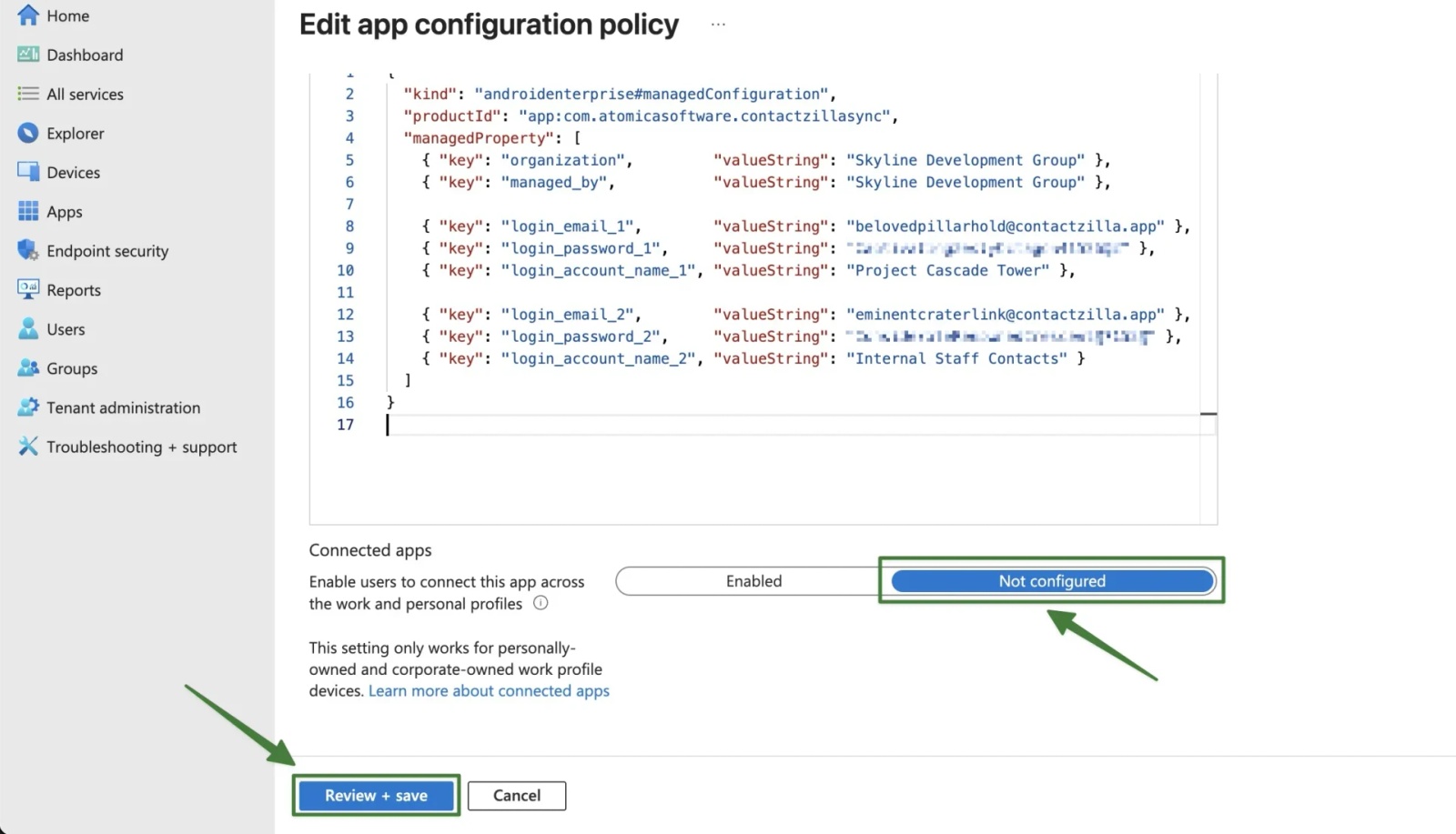
Task: Click the Connected apps heading
Action: (x=370, y=550)
